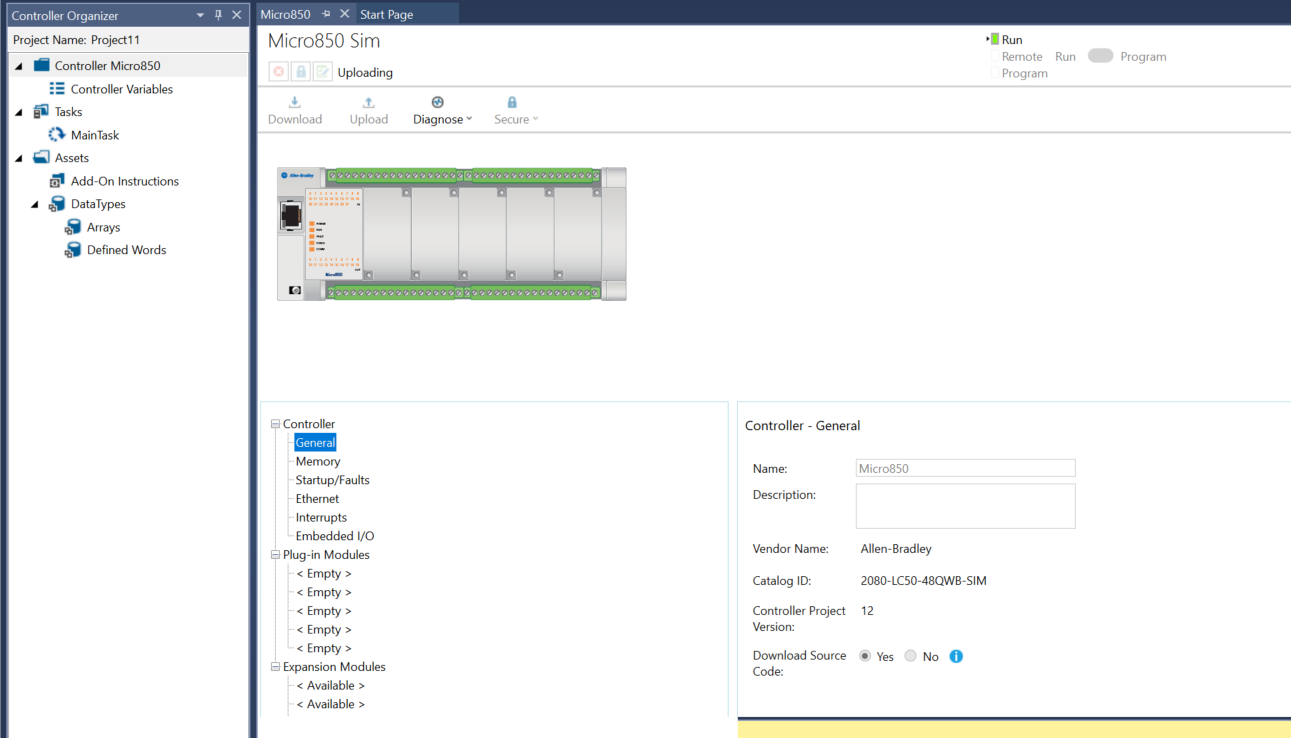
Task: Click the Defined Words icon
Action: pos(73,250)
